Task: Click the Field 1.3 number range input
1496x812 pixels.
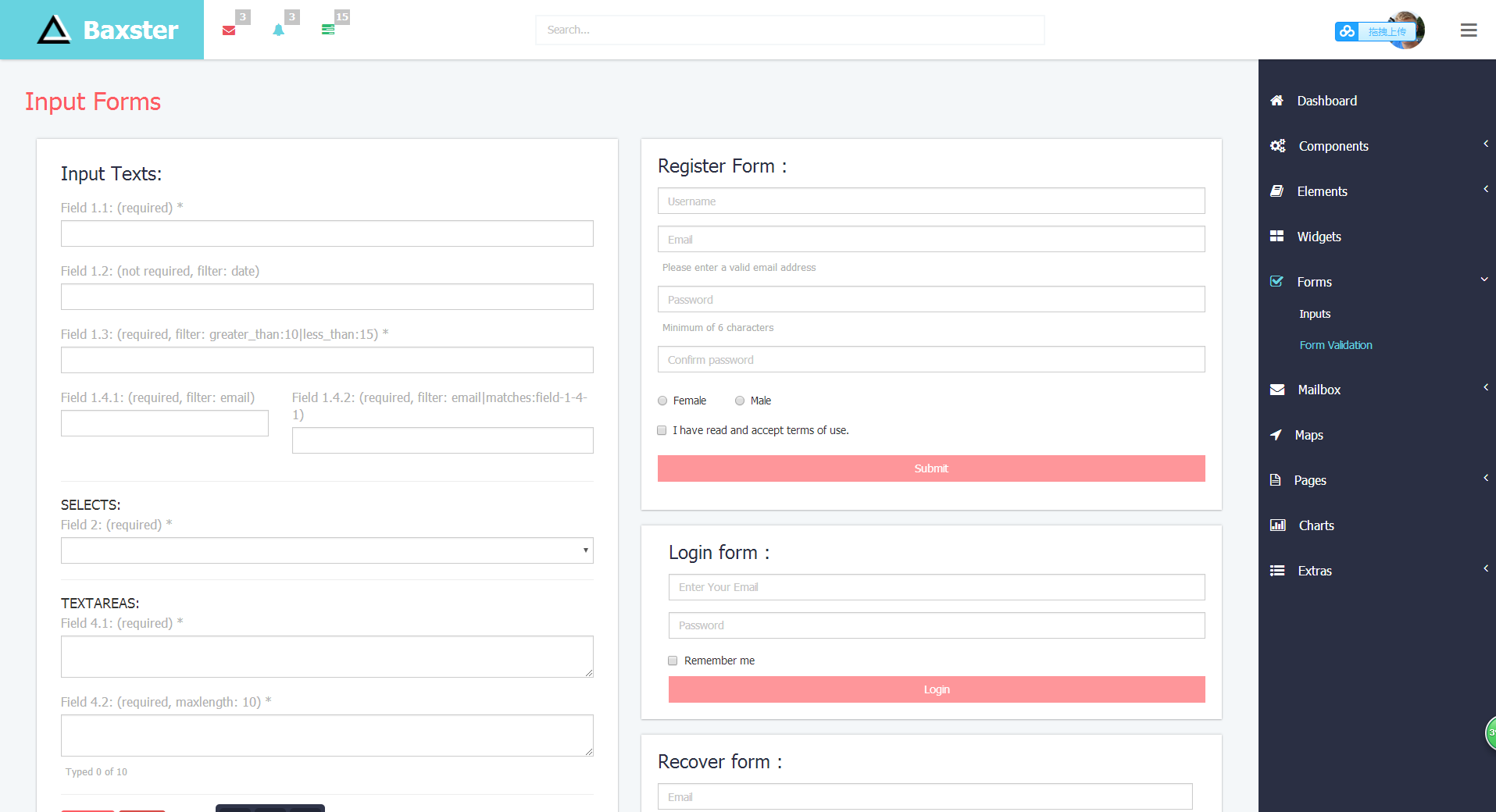Action: coord(327,360)
